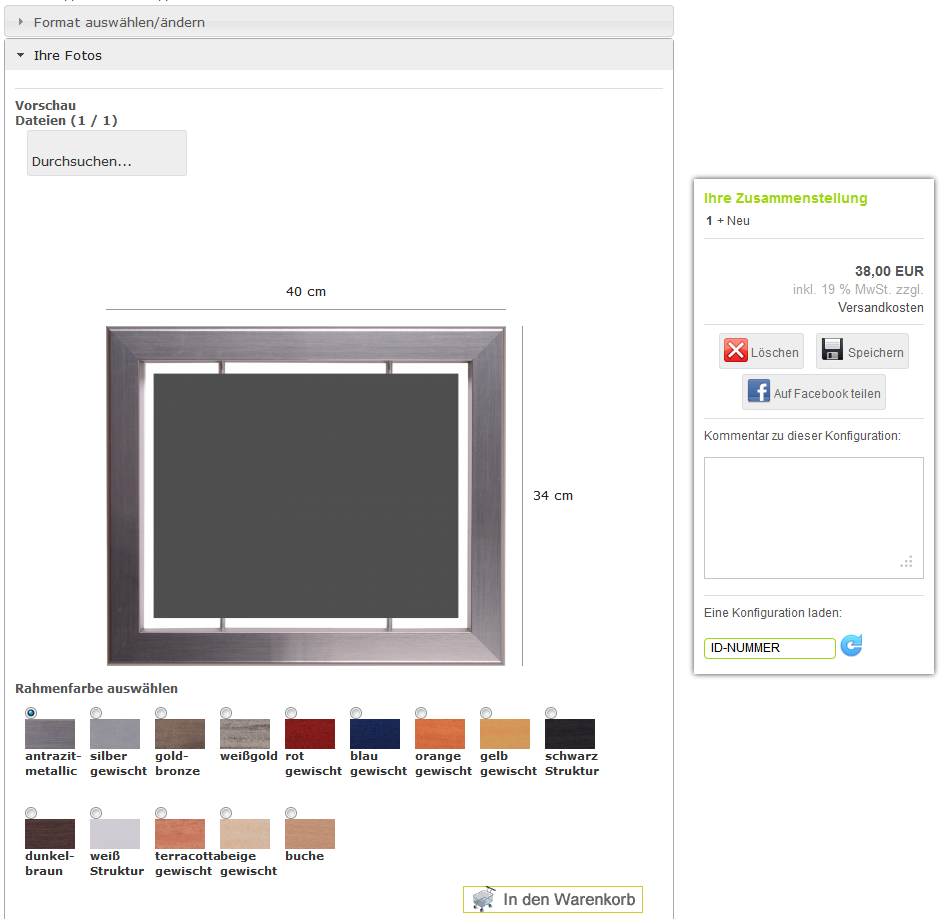The image size is (944, 919).
Task: Click antrazit-metallic color swatch
Action: (50, 734)
